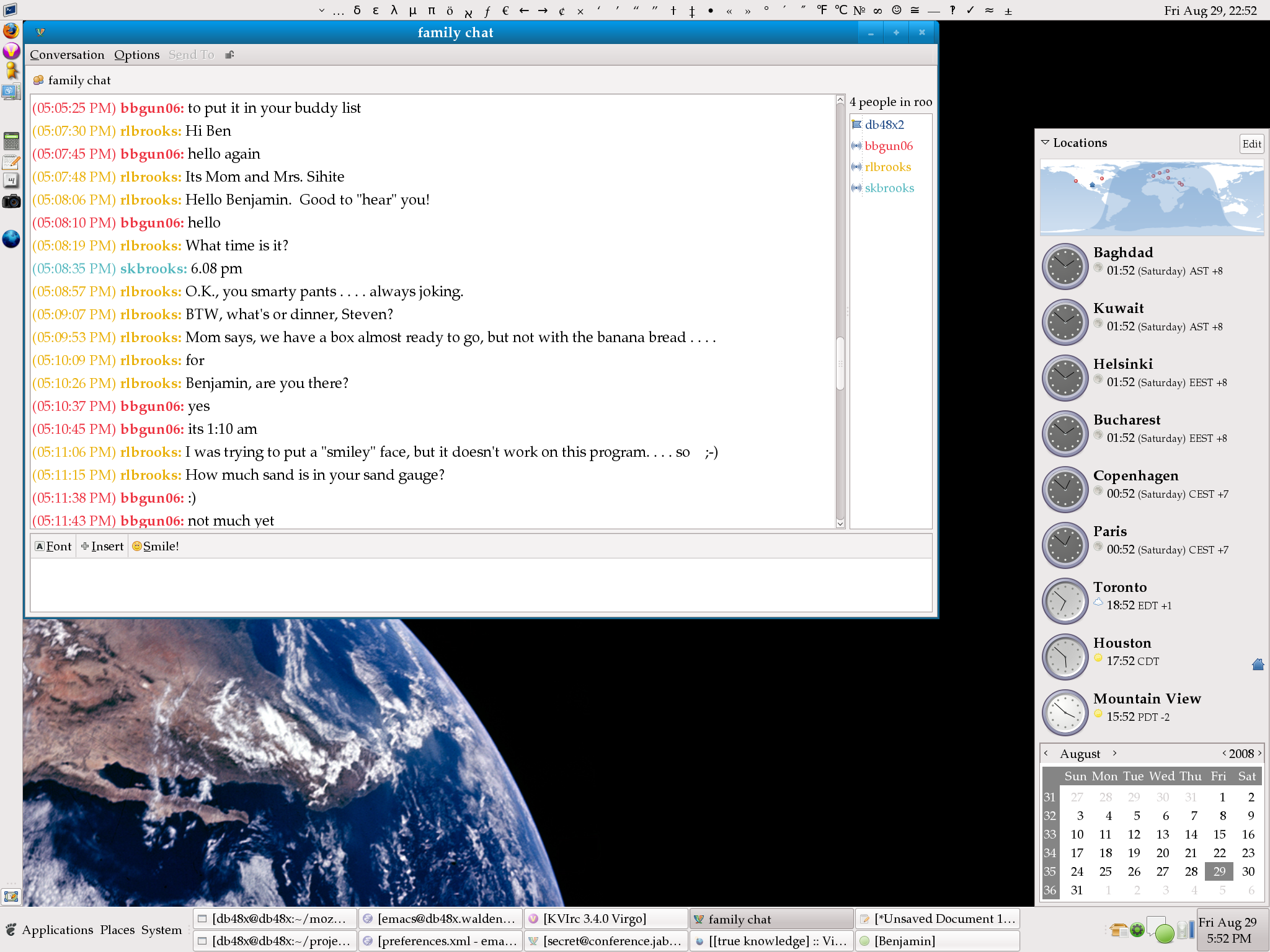Select August 29 in the calendar

[x=1219, y=871]
